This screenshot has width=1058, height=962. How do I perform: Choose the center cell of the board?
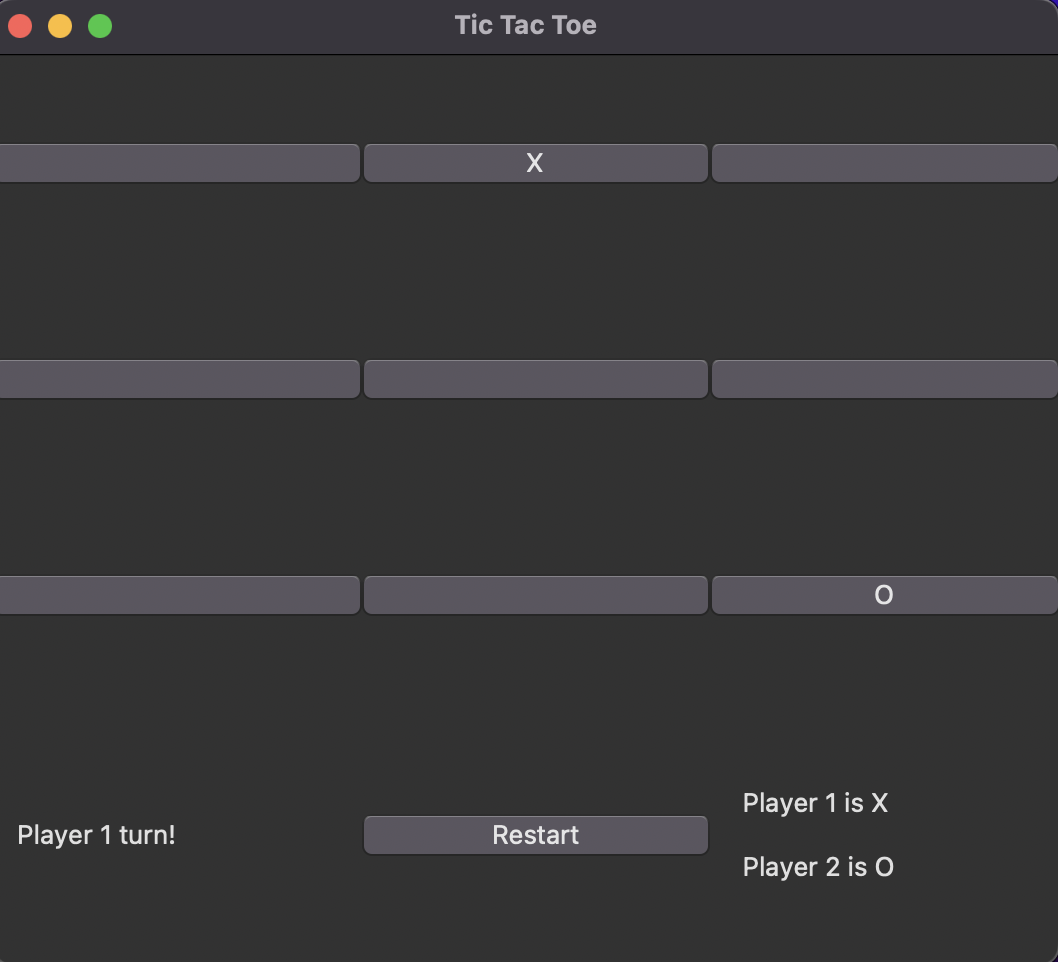click(x=535, y=379)
